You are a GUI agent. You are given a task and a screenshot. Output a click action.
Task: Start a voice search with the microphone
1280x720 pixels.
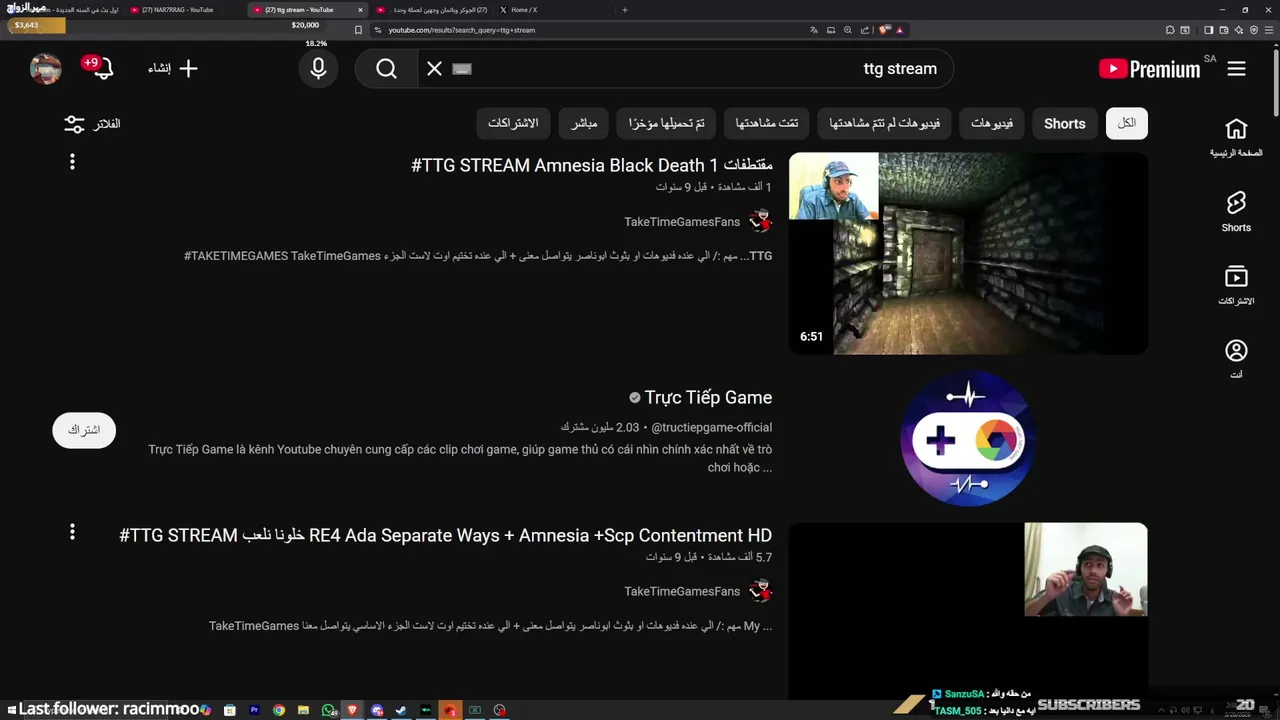click(318, 69)
